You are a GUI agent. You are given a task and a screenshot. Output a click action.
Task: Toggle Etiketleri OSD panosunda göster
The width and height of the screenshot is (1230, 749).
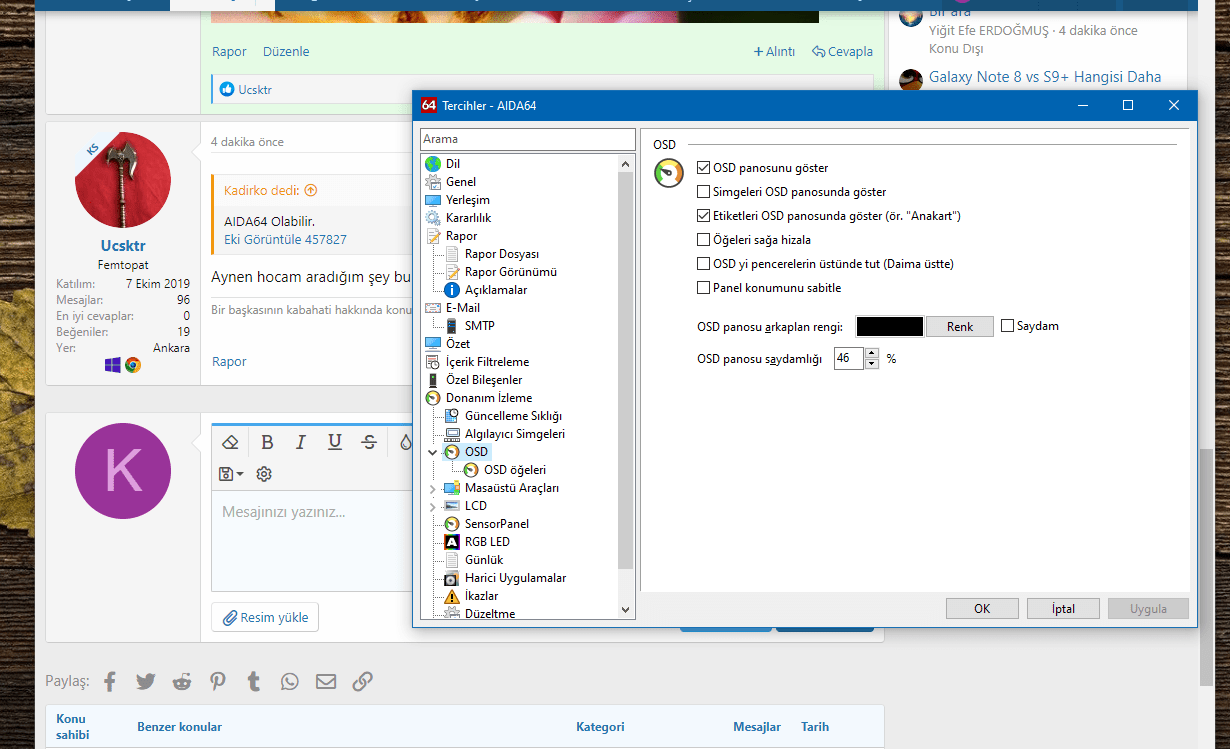(703, 216)
